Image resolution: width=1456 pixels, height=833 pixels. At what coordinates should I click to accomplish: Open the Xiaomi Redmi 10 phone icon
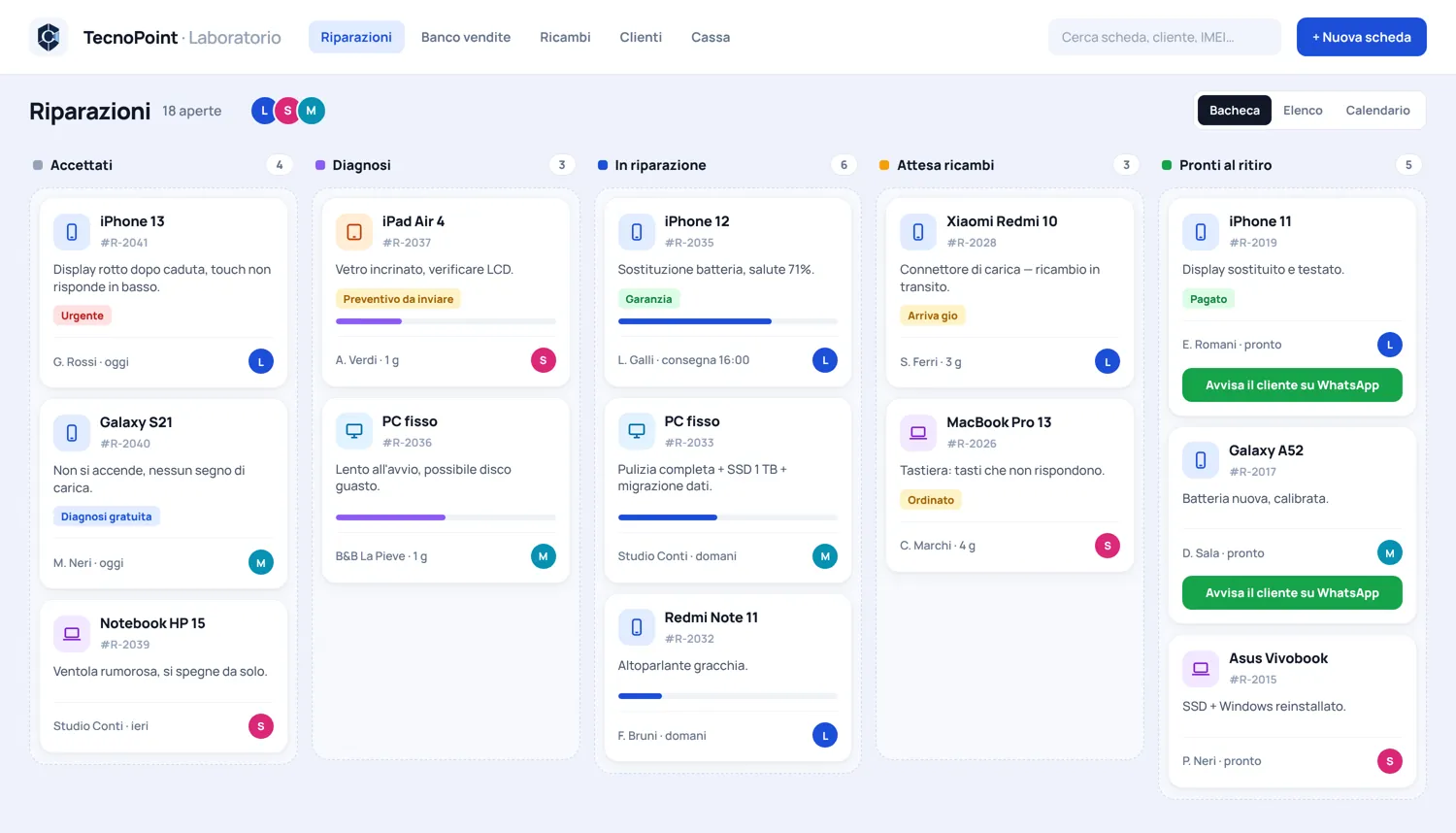[x=918, y=232]
